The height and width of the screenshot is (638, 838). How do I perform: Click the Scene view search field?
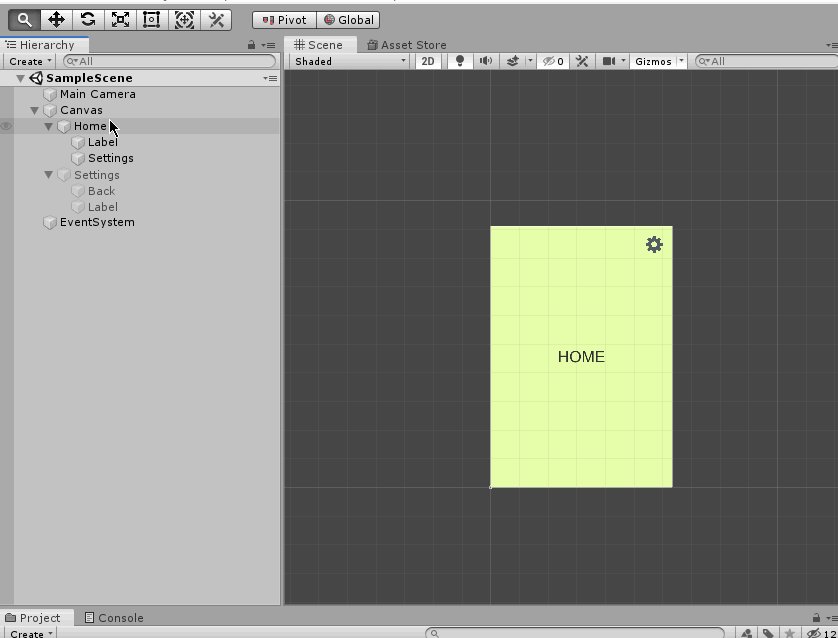tap(766, 61)
